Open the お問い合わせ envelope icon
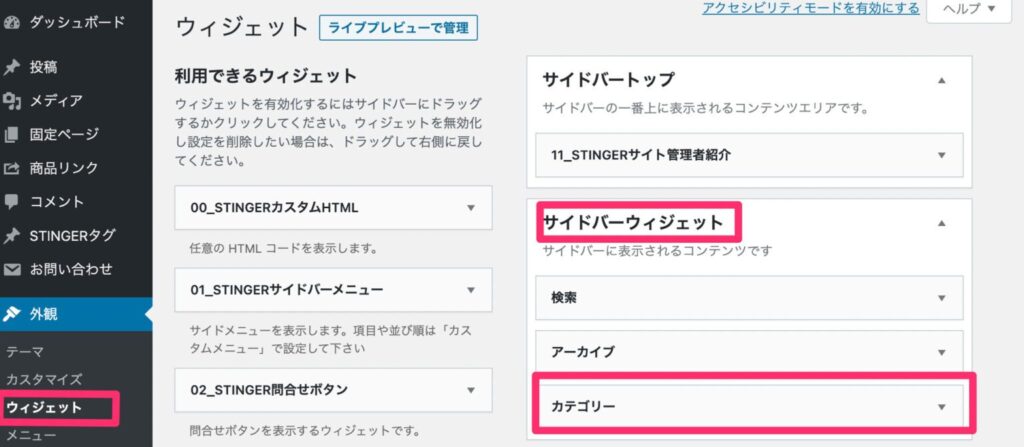 pos(11,269)
